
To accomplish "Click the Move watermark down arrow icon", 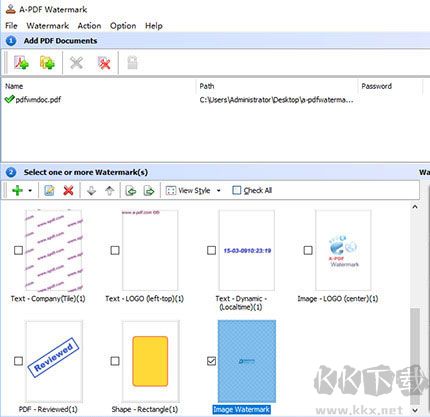I will click(91, 191).
